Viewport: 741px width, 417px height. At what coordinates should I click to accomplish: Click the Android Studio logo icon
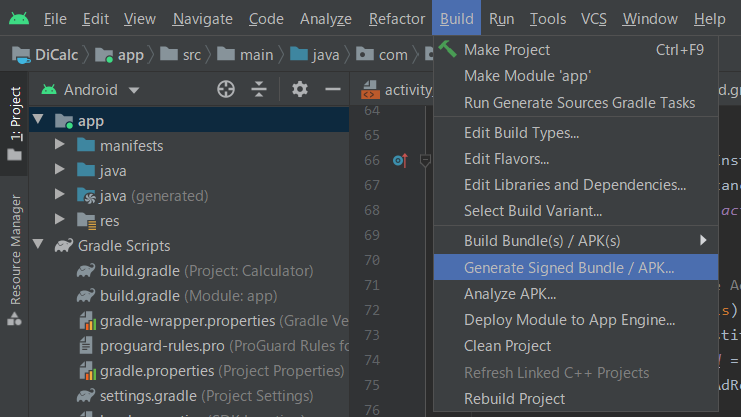click(x=19, y=19)
